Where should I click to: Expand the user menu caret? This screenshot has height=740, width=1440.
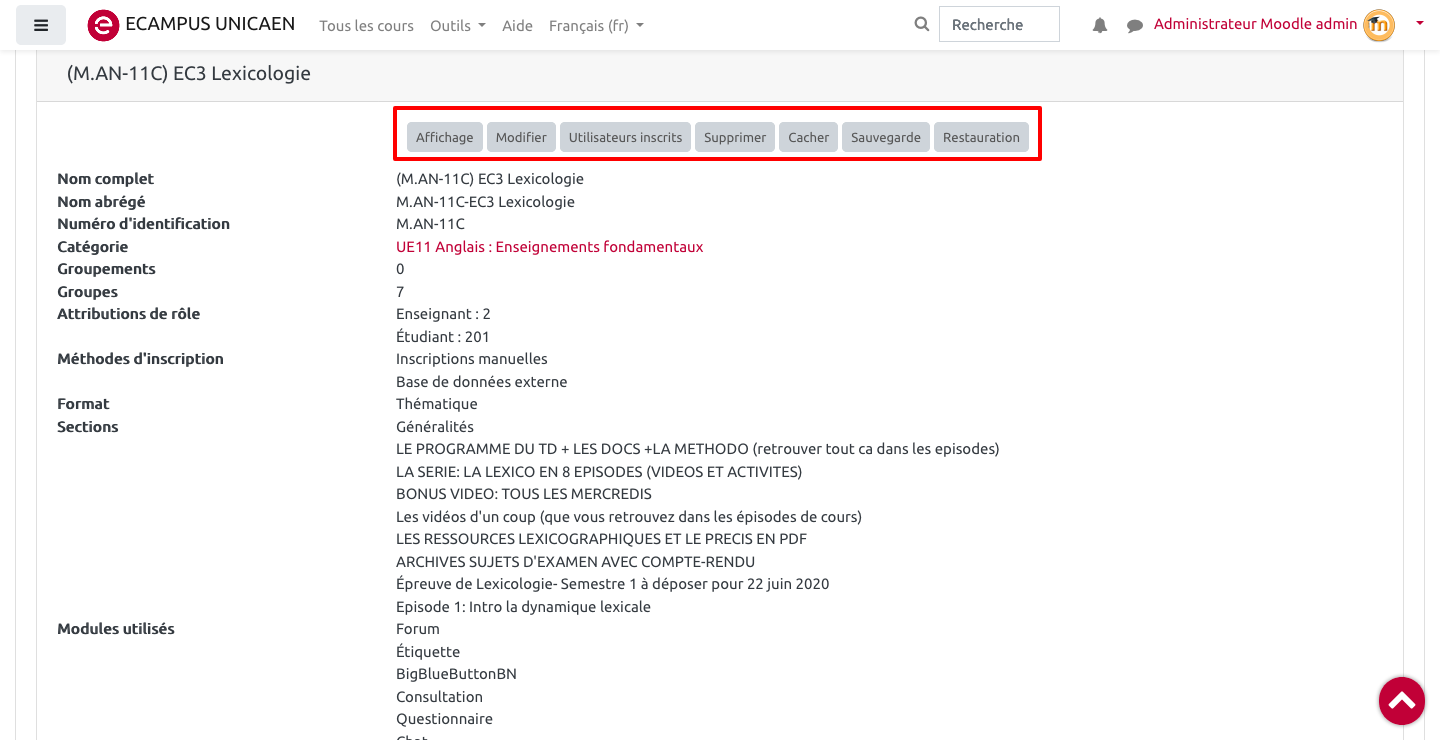(1419, 23)
